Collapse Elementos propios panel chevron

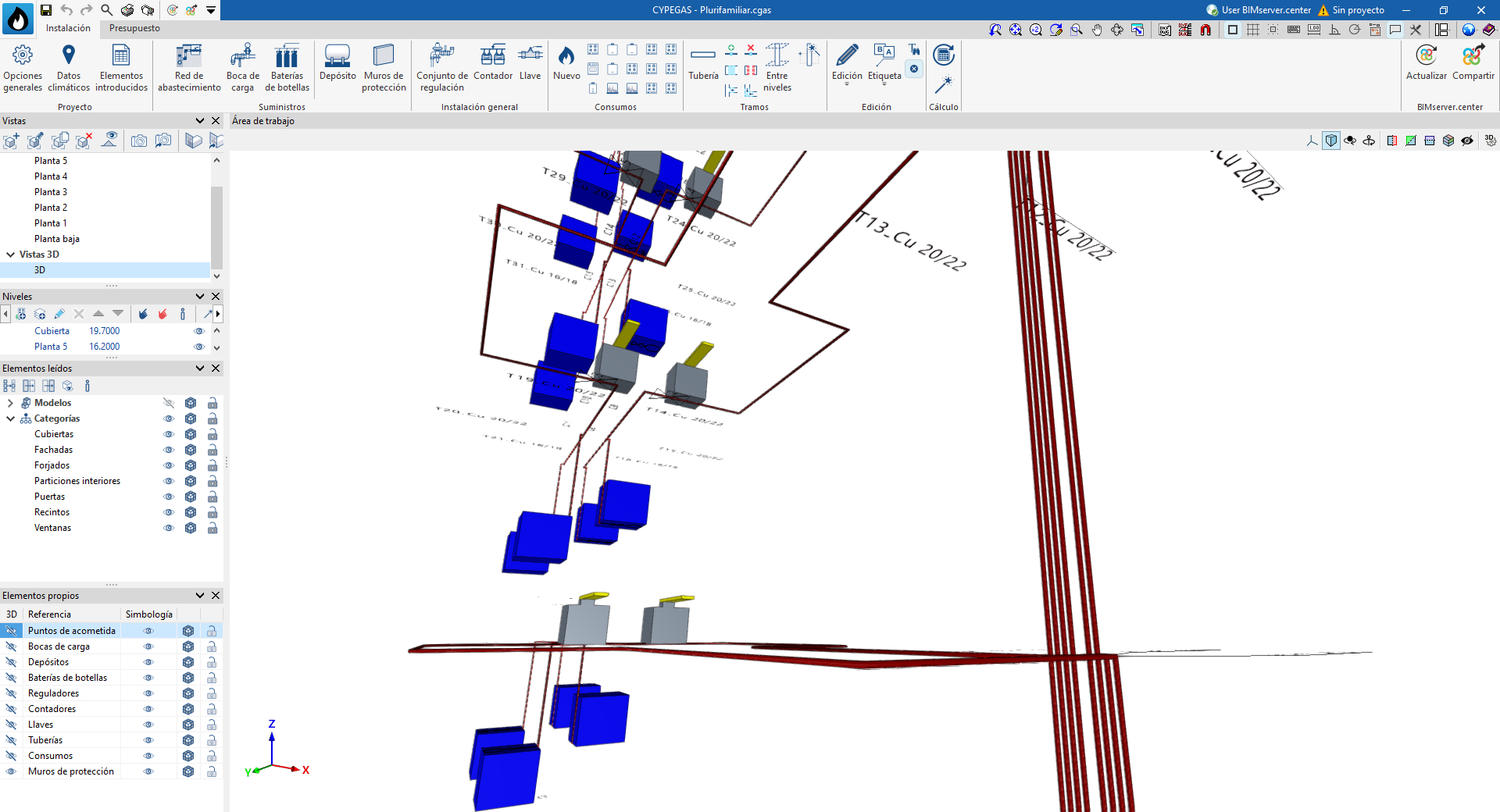tap(200, 596)
